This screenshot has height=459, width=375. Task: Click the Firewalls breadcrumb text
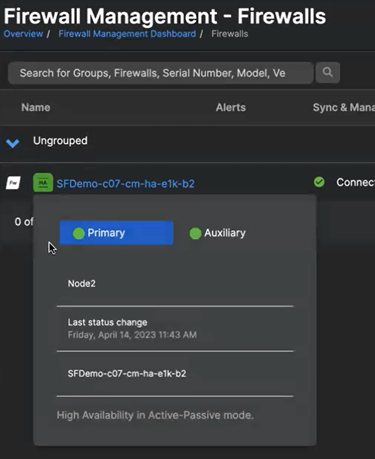click(230, 34)
